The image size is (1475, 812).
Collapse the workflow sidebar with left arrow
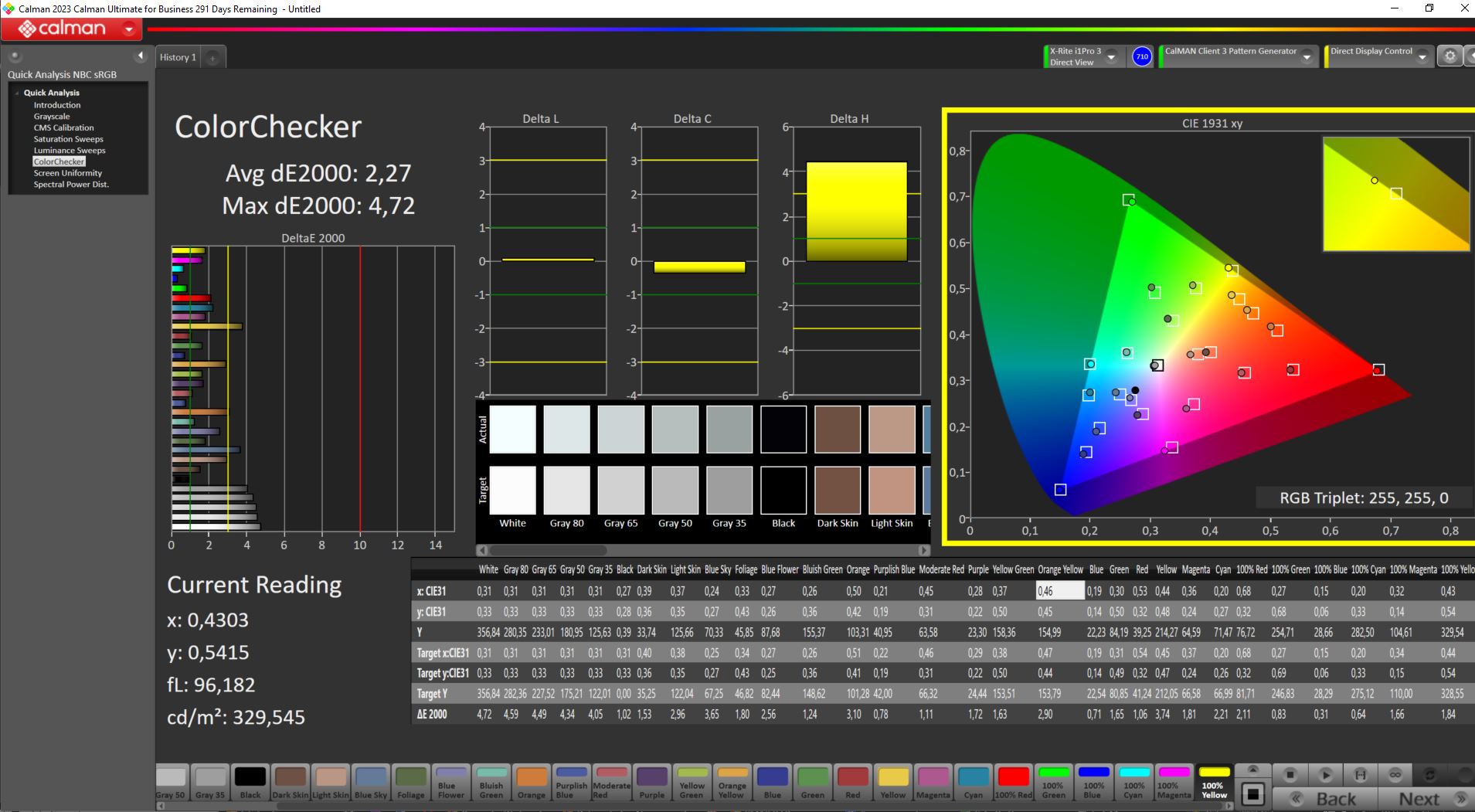(x=140, y=56)
